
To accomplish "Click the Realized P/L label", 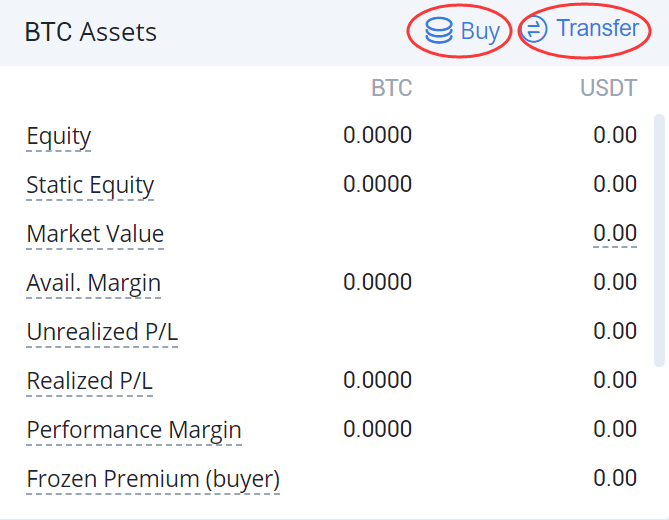I will tap(90, 381).
